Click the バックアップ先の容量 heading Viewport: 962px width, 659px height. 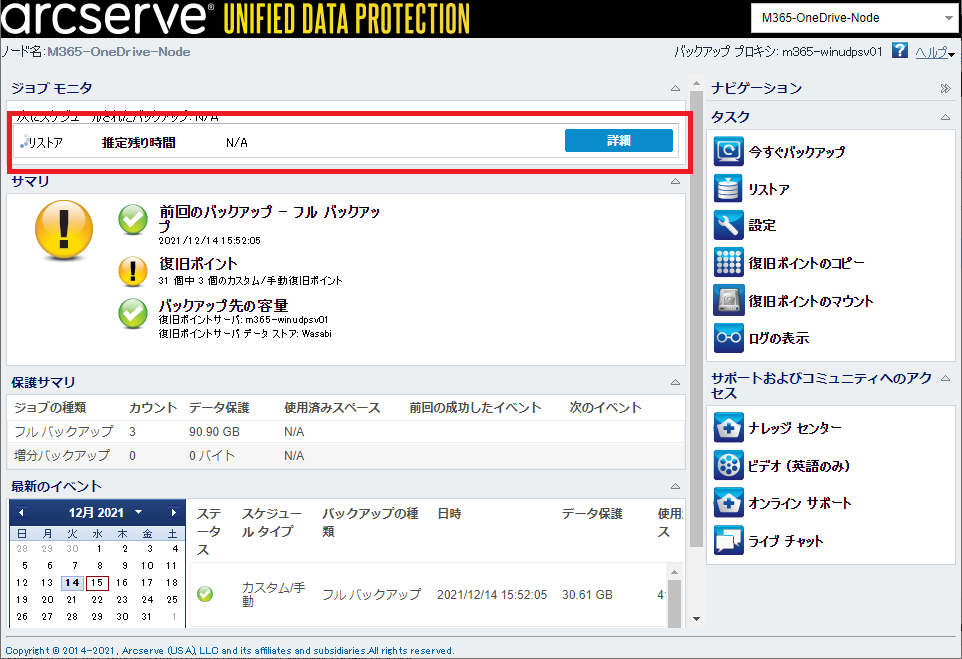223,306
